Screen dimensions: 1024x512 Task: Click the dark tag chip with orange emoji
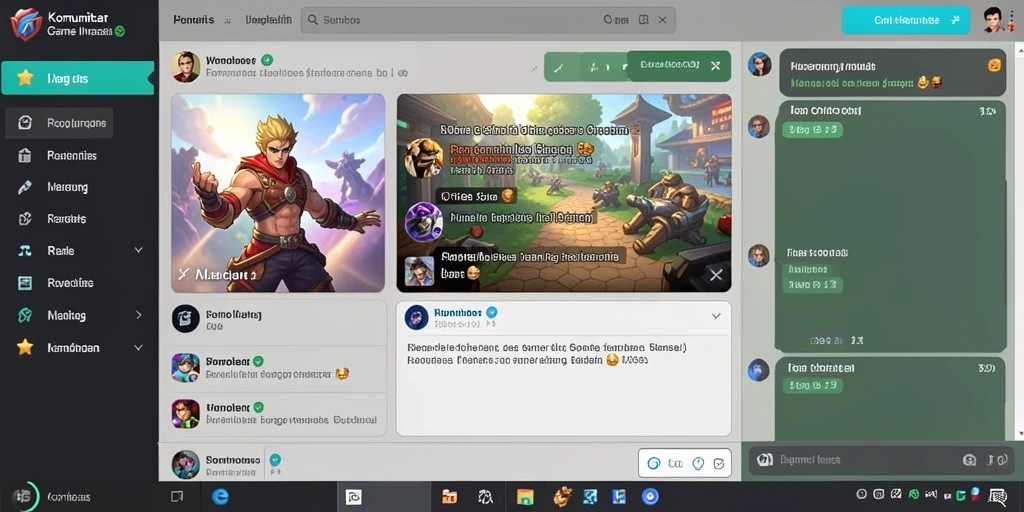pos(476,195)
